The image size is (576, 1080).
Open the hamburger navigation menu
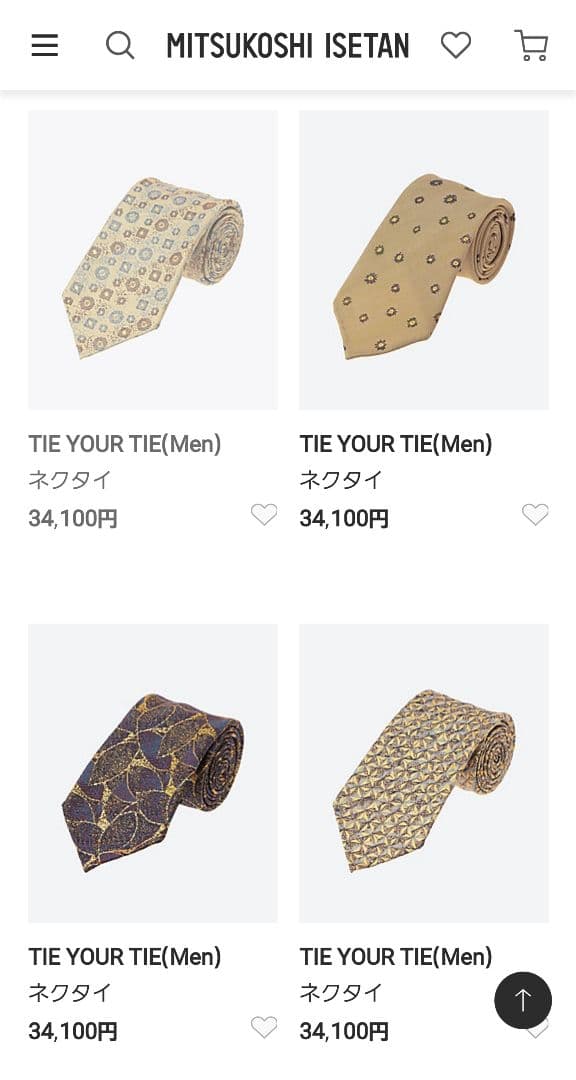45,45
